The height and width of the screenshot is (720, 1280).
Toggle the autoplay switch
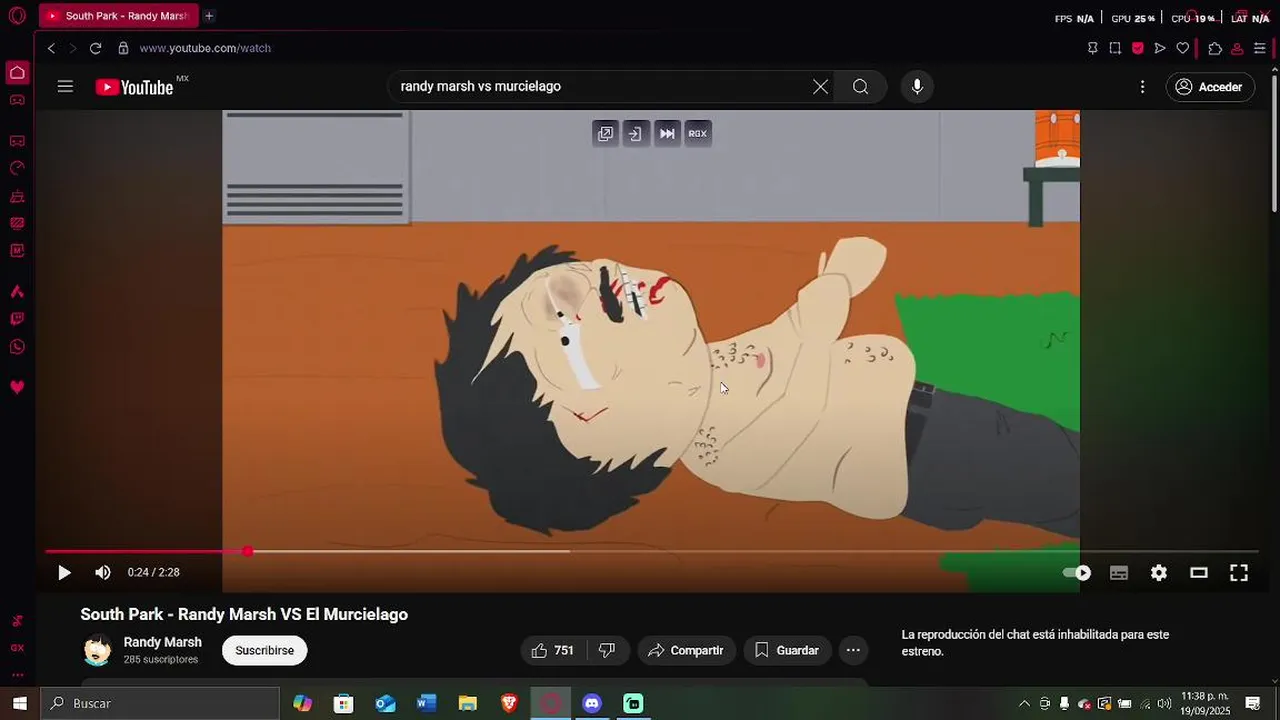(x=1077, y=573)
